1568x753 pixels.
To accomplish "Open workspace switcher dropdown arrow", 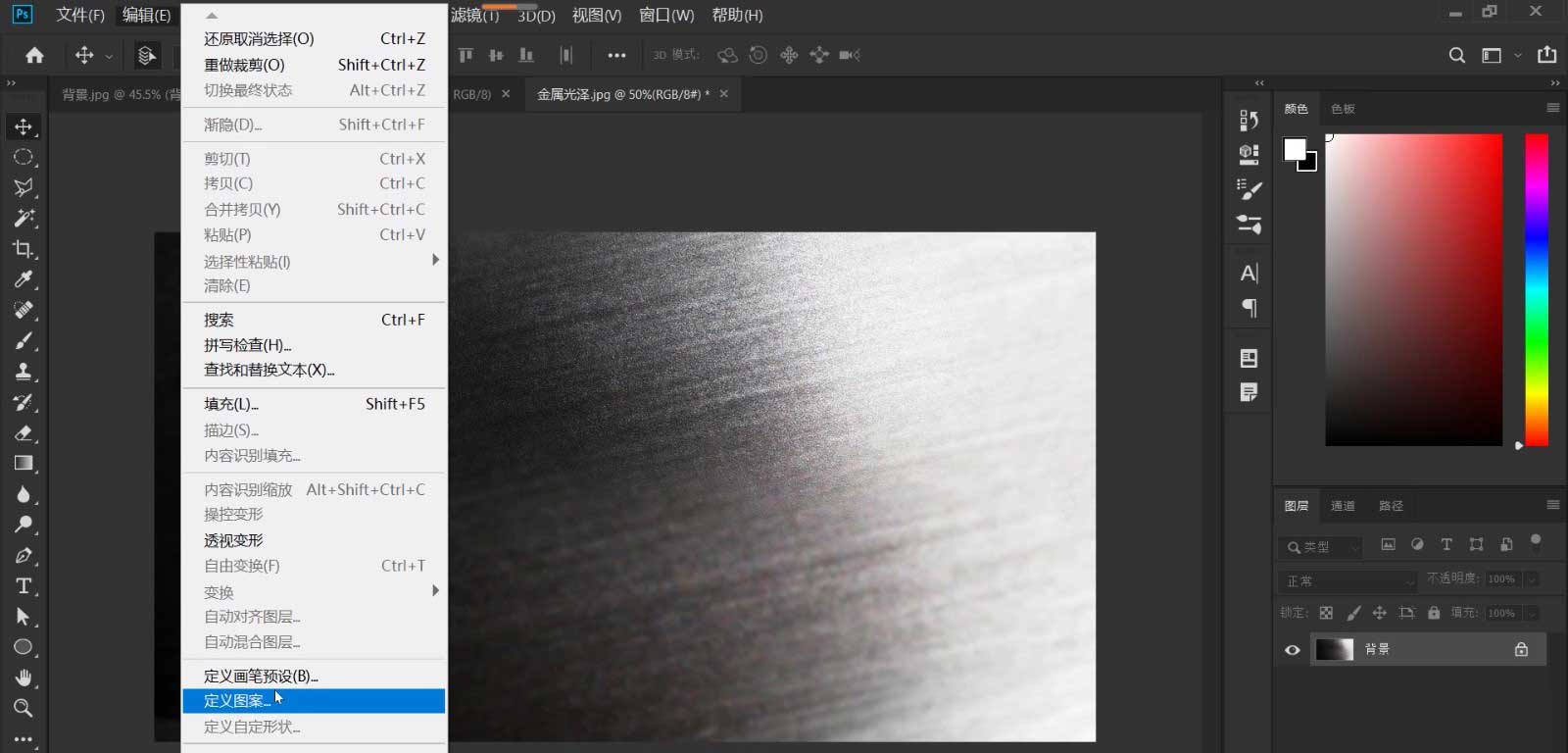I will pos(1517,55).
